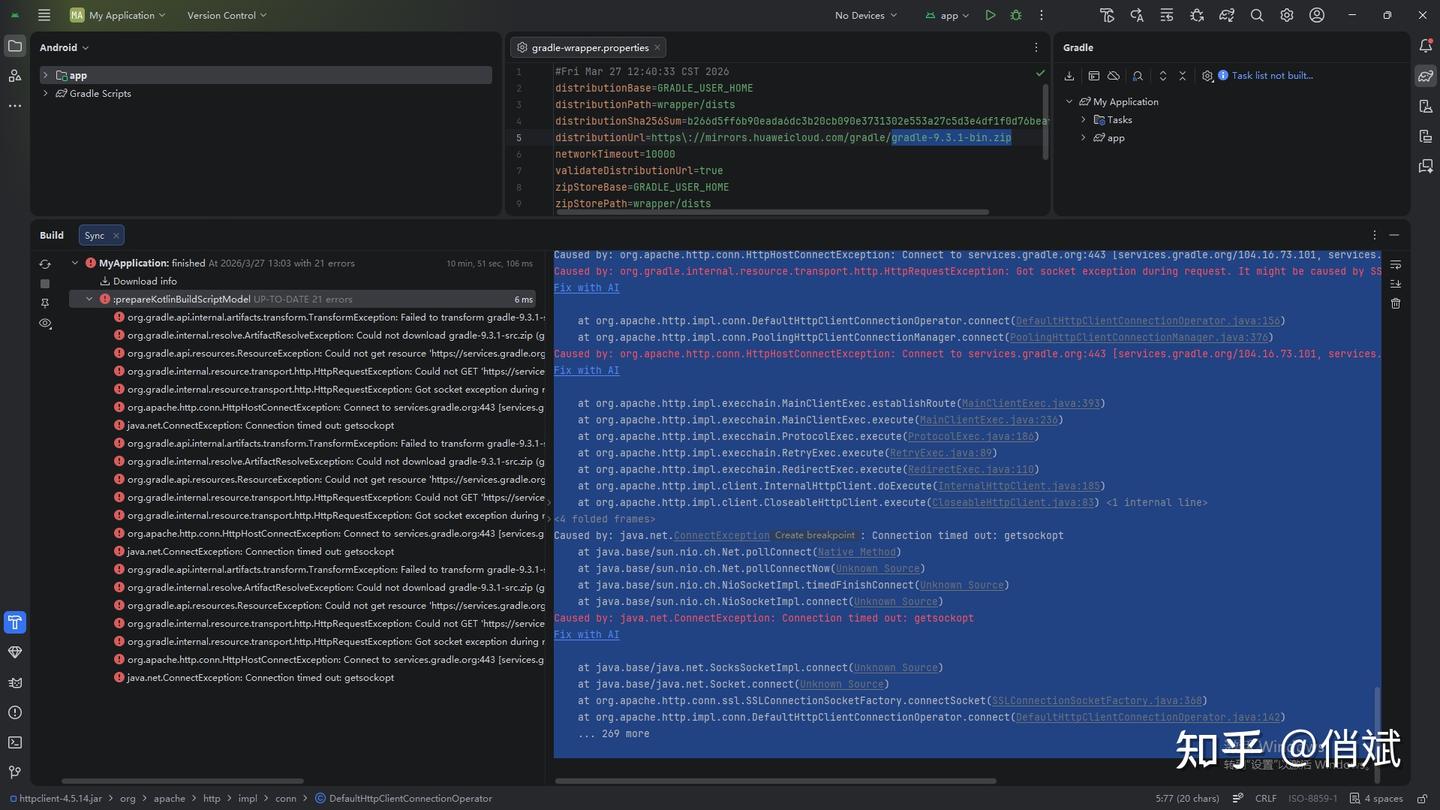Image resolution: width=1440 pixels, height=810 pixels.
Task: Click the Task list not built link
Action: [x=1272, y=76]
